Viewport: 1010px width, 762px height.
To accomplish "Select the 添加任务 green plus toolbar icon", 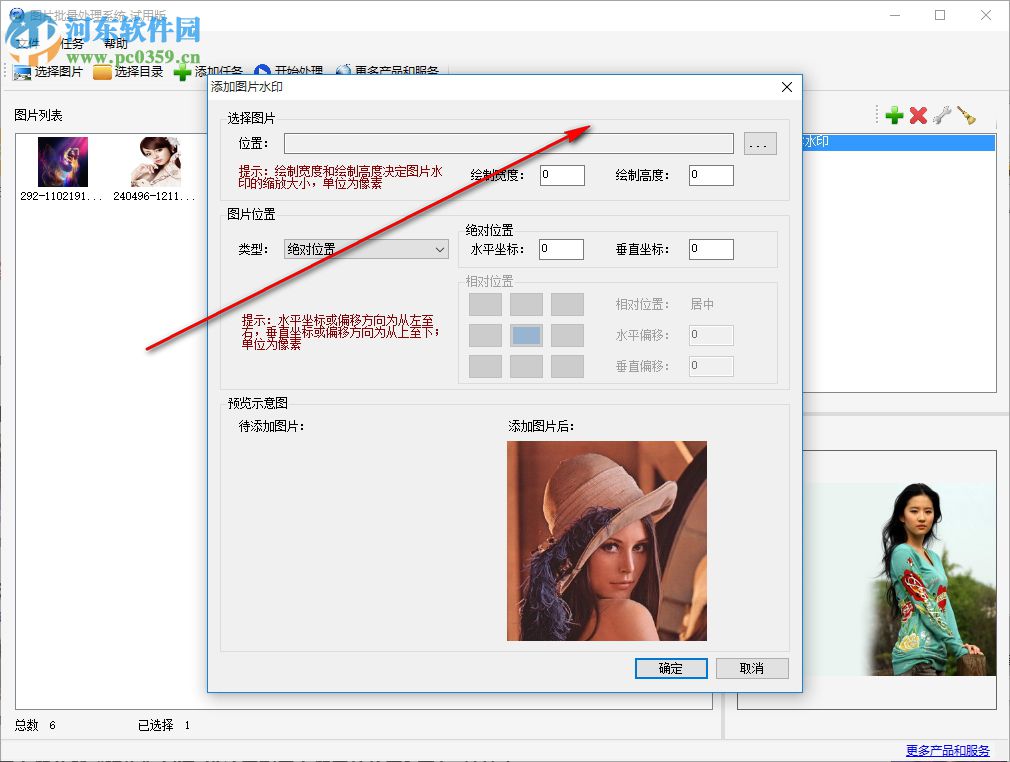I will click(182, 72).
